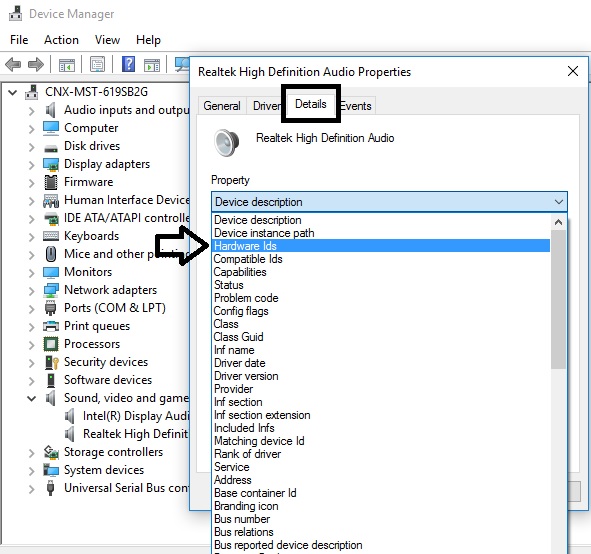Select Intel(R) Display Audio device

tap(135, 416)
